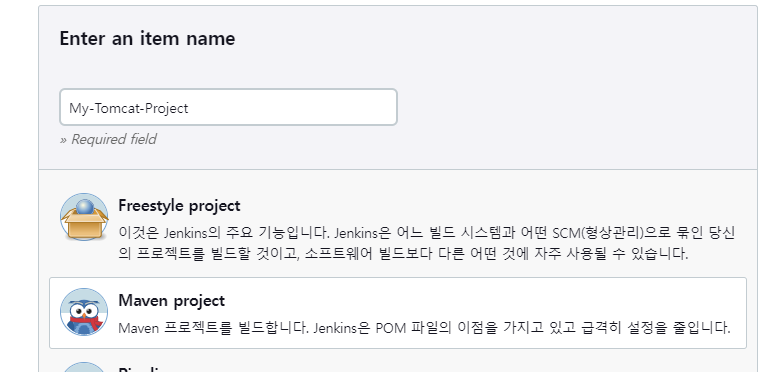Click the highlighted Maven project card
The height and width of the screenshot is (372, 768).
coord(398,313)
